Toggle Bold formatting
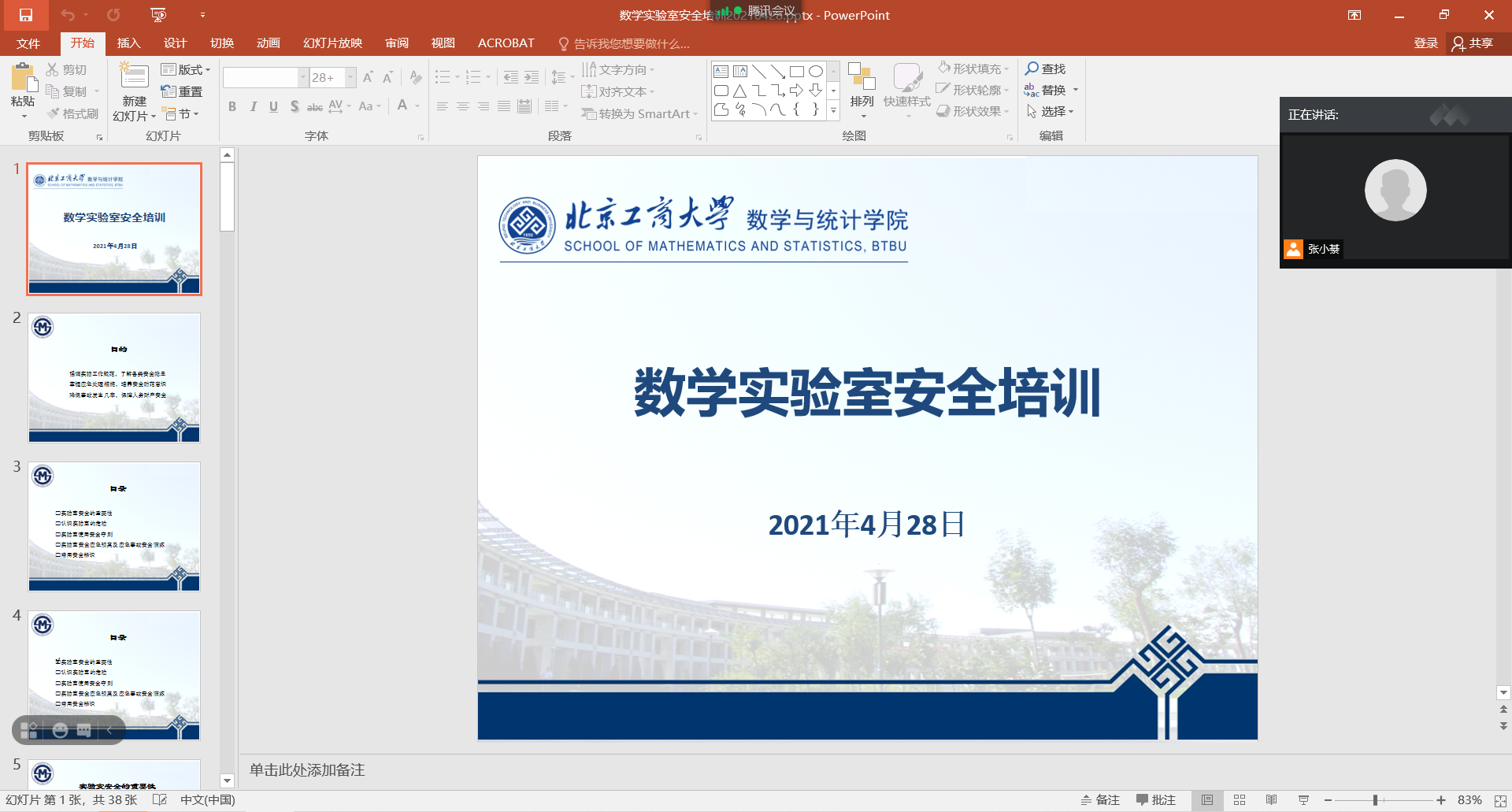Image resolution: width=1512 pixels, height=812 pixels. point(232,106)
